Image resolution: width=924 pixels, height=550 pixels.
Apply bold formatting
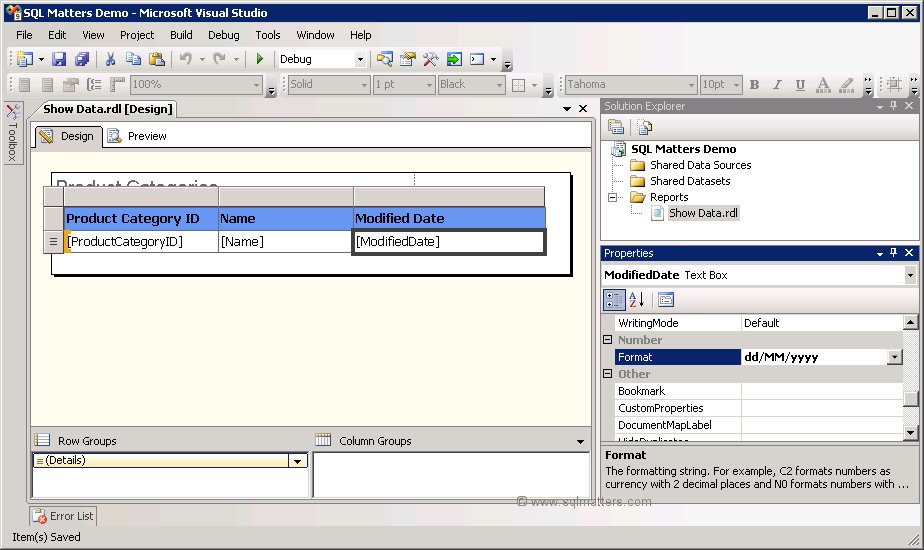tap(754, 85)
